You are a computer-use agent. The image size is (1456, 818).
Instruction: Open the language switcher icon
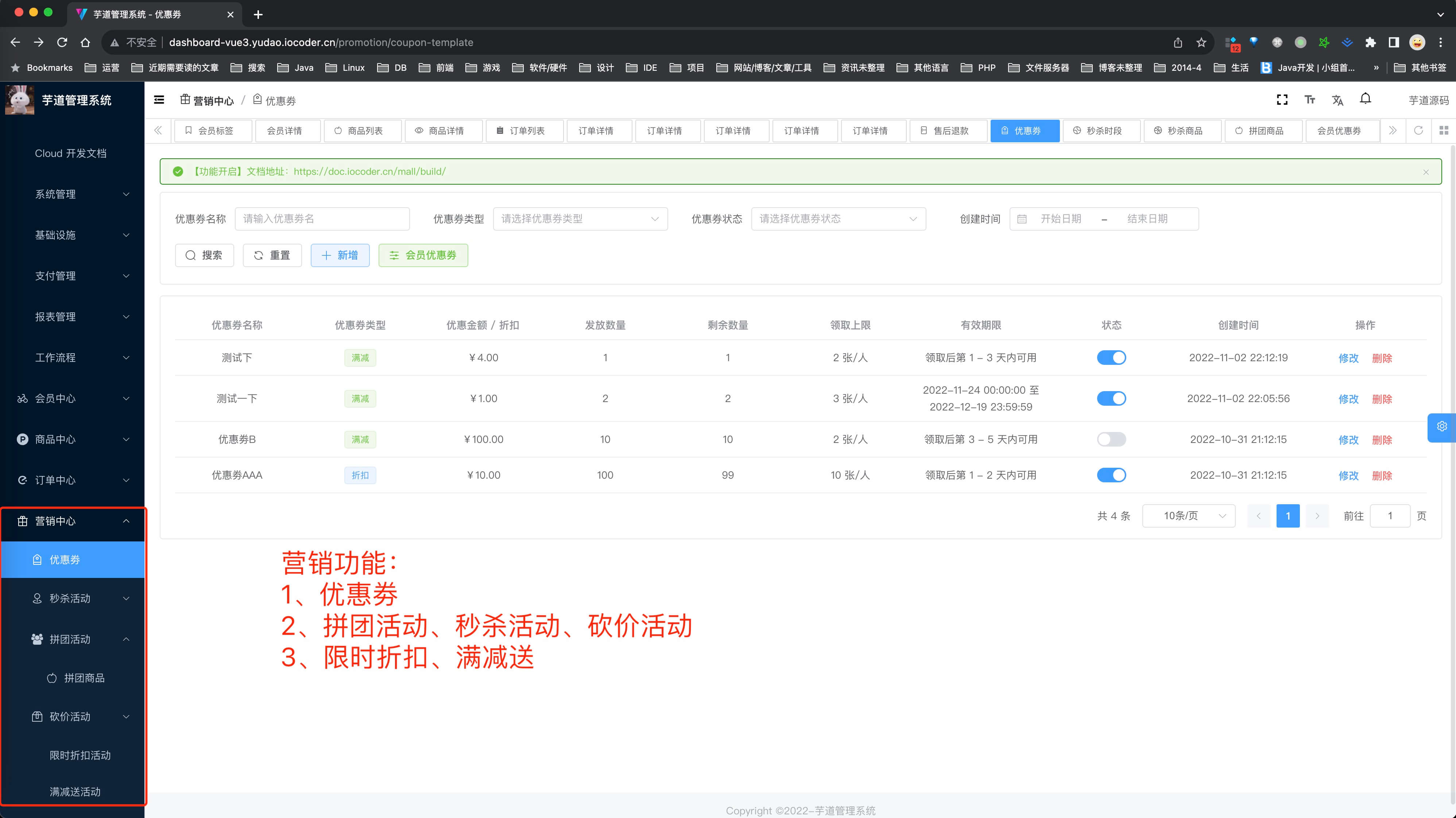coord(1337,100)
